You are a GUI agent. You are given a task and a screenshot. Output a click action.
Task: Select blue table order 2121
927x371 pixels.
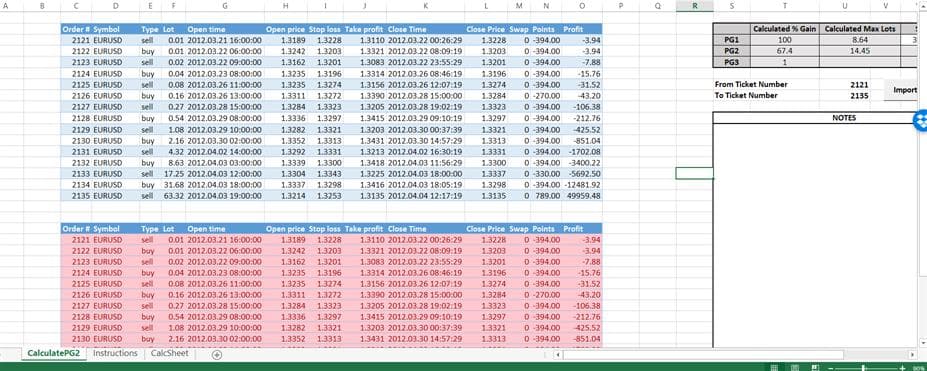76,40
